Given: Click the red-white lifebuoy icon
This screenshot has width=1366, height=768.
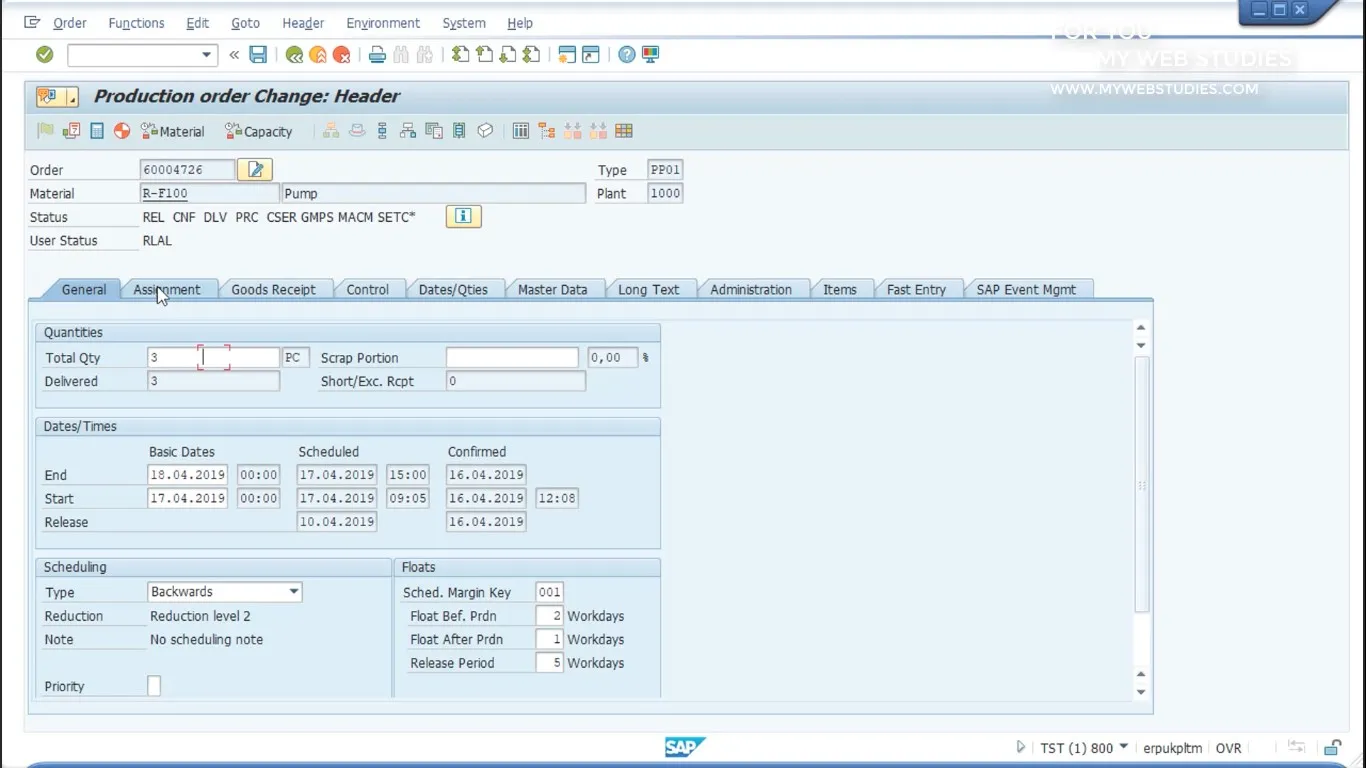Looking at the screenshot, I should (122, 131).
